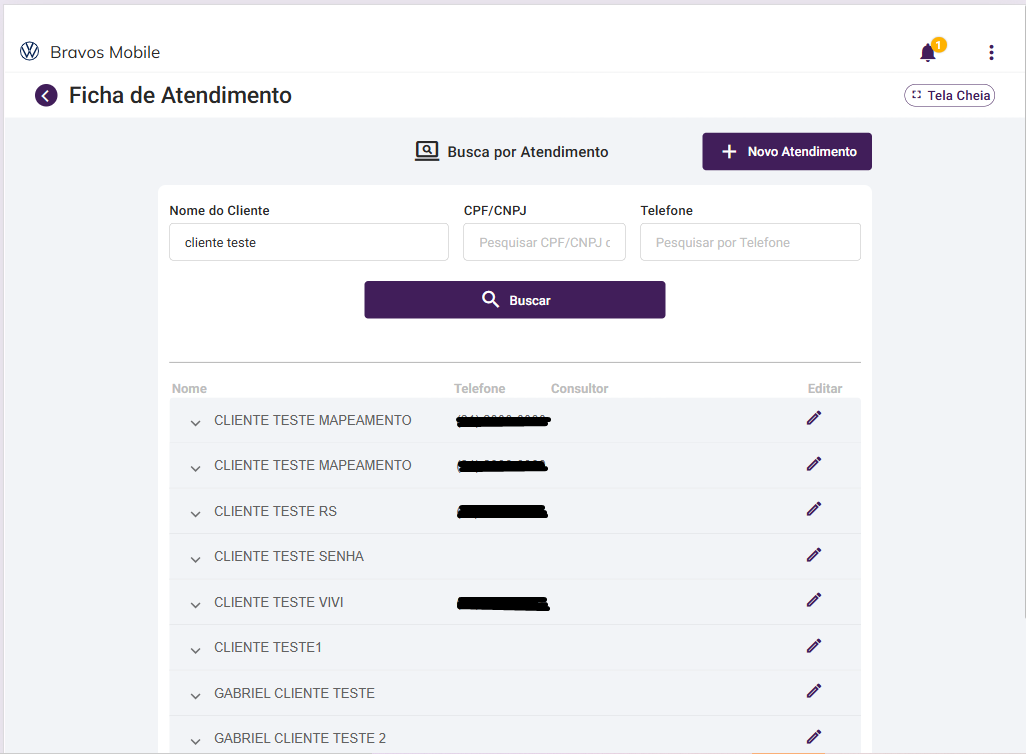Click edit pencil for CLIENTE TESTE VIVI

pos(814,600)
